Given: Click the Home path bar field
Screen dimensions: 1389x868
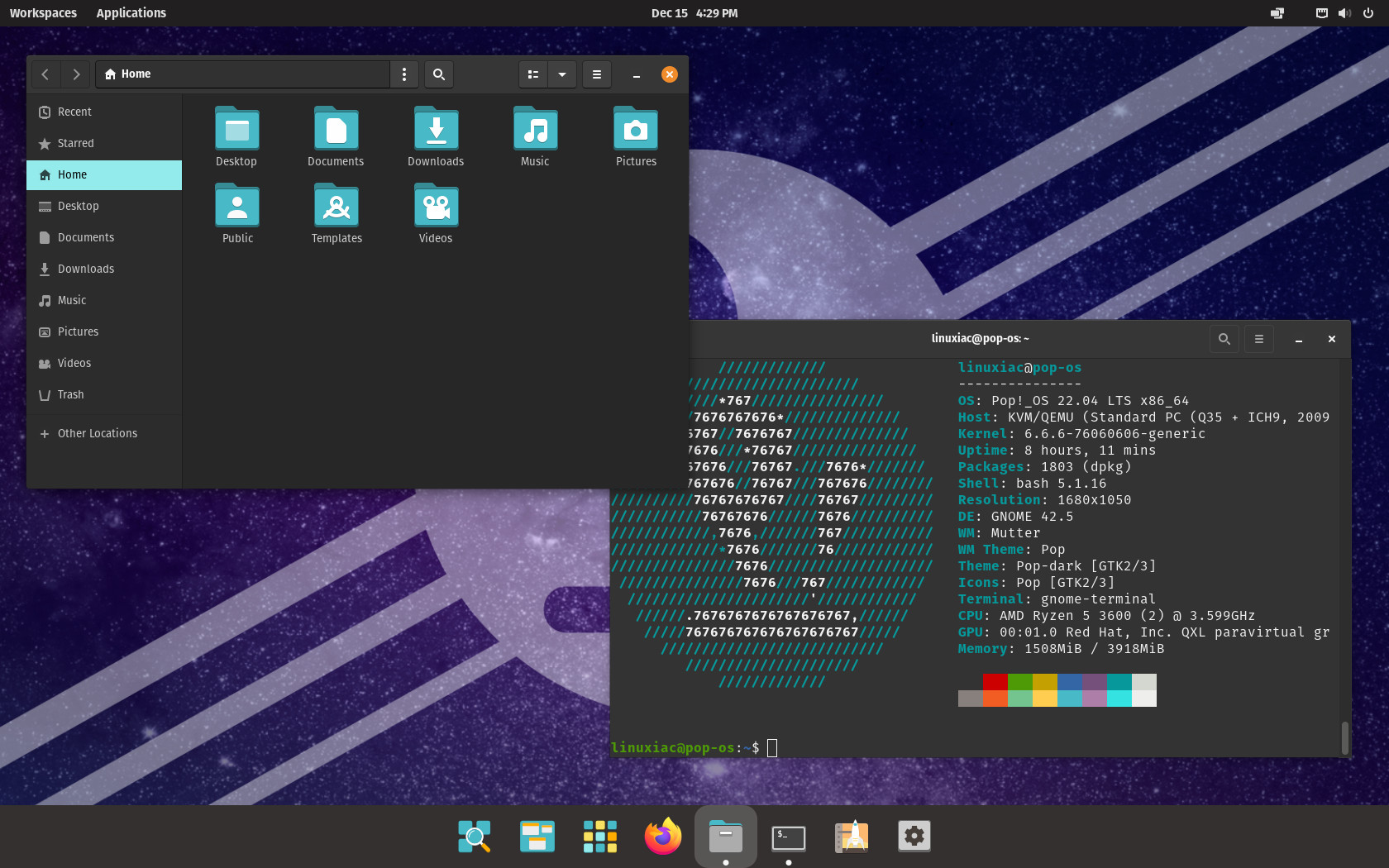Looking at the screenshot, I should click(x=243, y=74).
